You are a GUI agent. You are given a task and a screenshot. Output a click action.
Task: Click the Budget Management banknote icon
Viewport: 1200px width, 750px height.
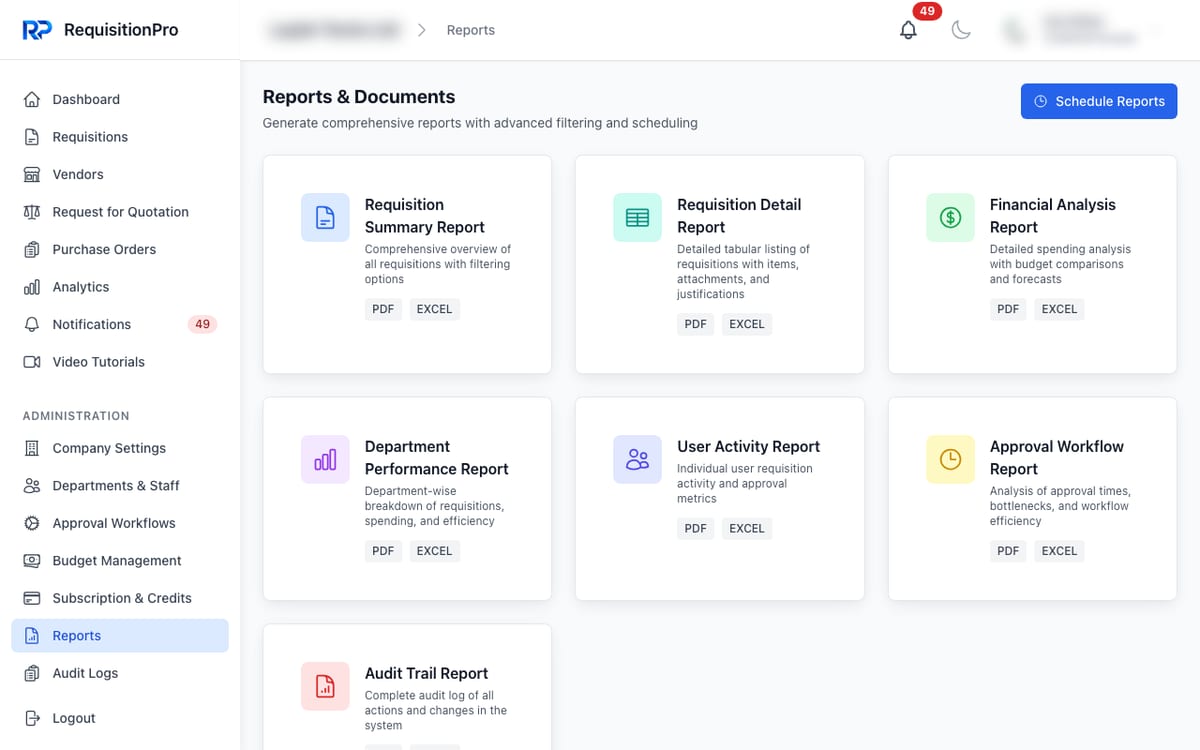32,561
